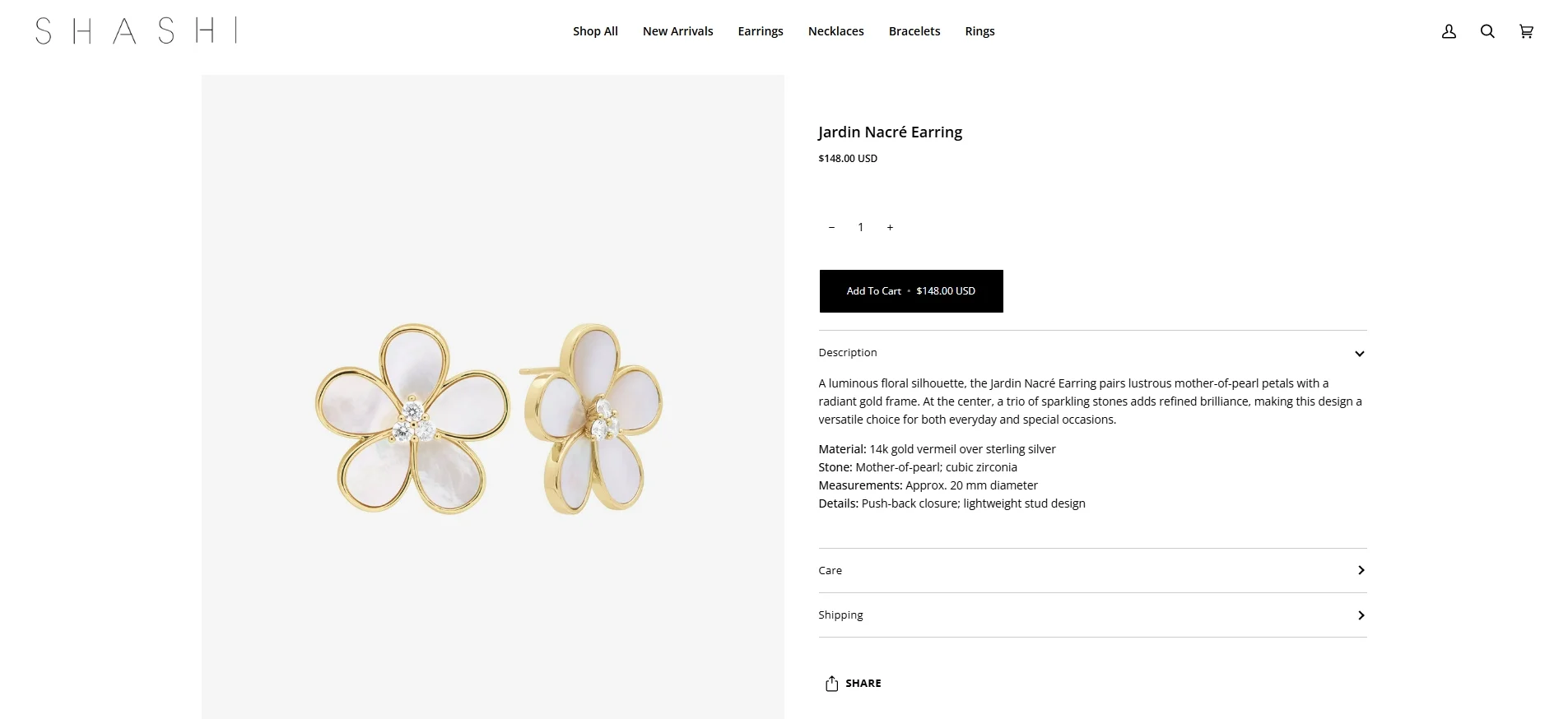The width and height of the screenshot is (1568, 719).
Task: Click the flower earring product image
Action: pos(492,420)
